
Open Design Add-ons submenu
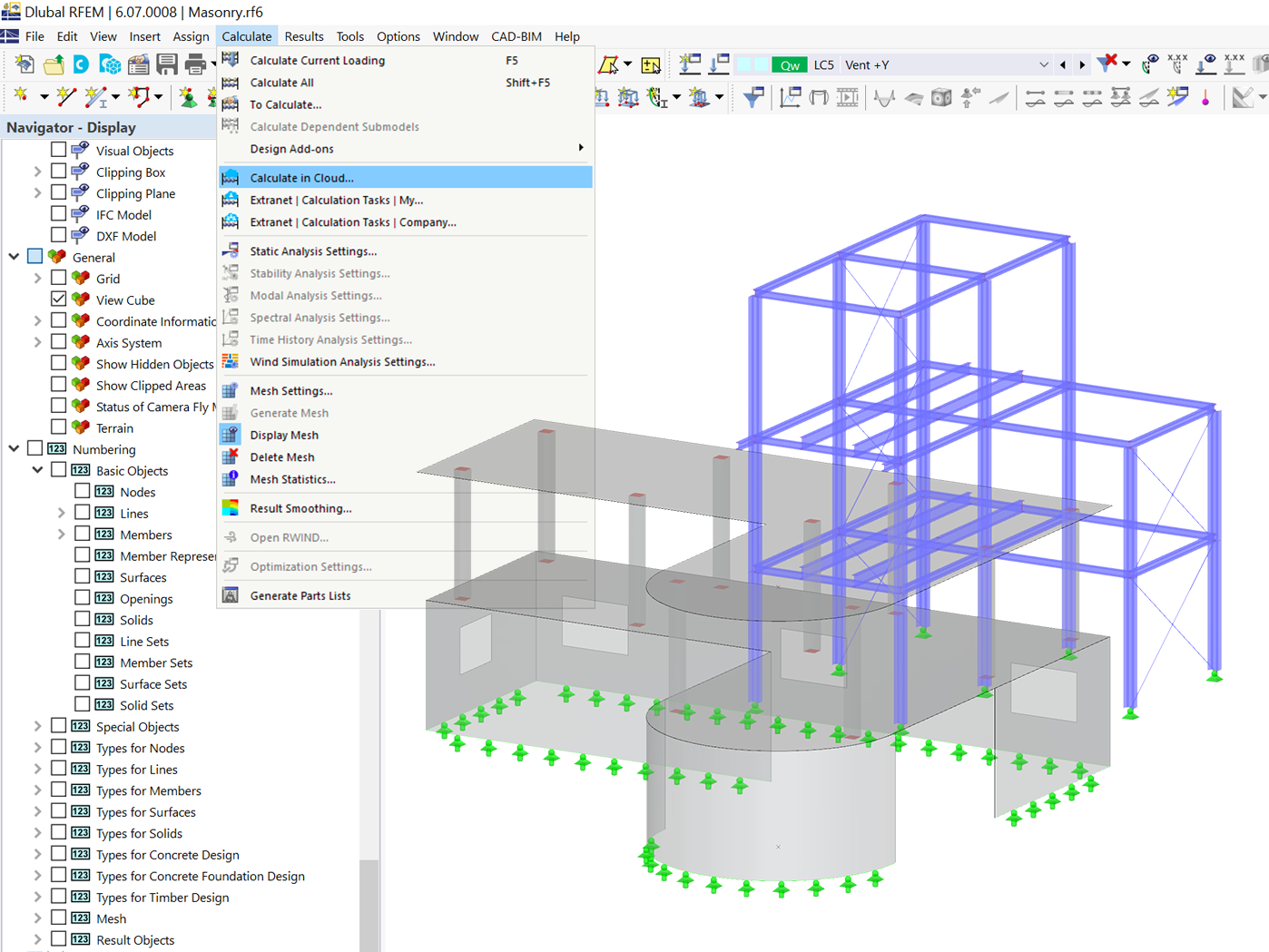coord(406,149)
